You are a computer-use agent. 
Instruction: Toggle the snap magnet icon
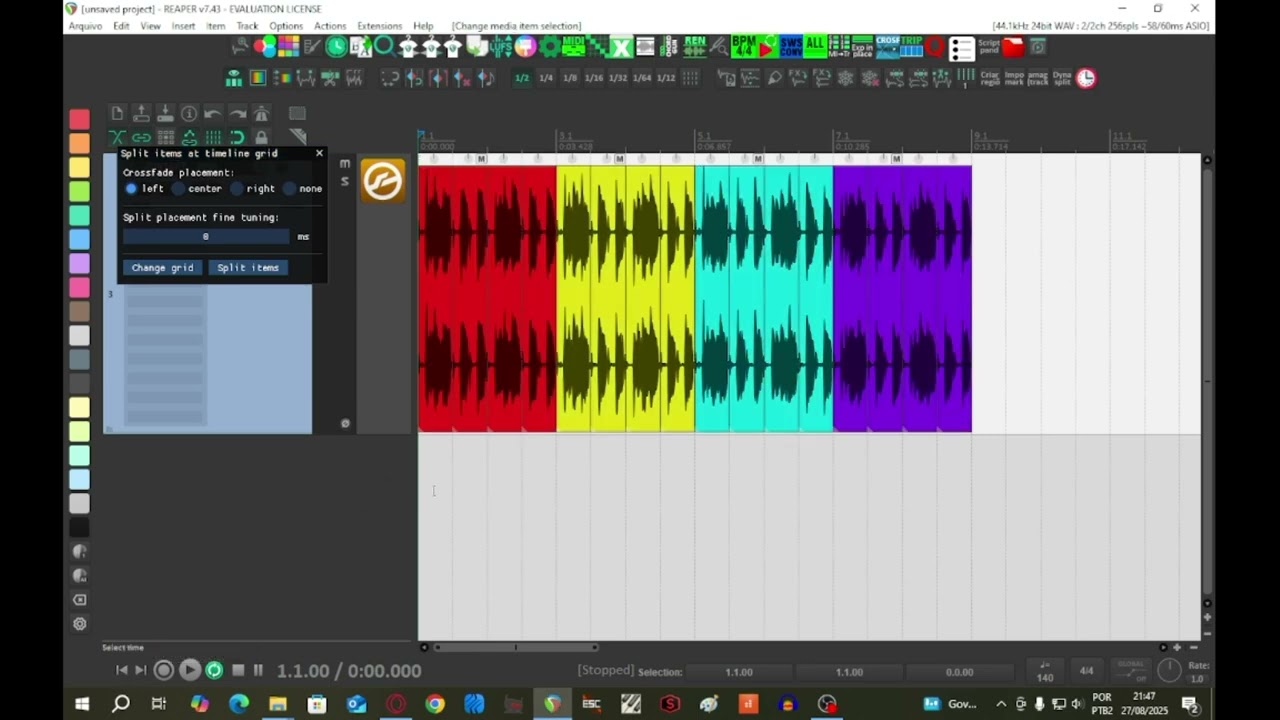pyautogui.click(x=237, y=137)
